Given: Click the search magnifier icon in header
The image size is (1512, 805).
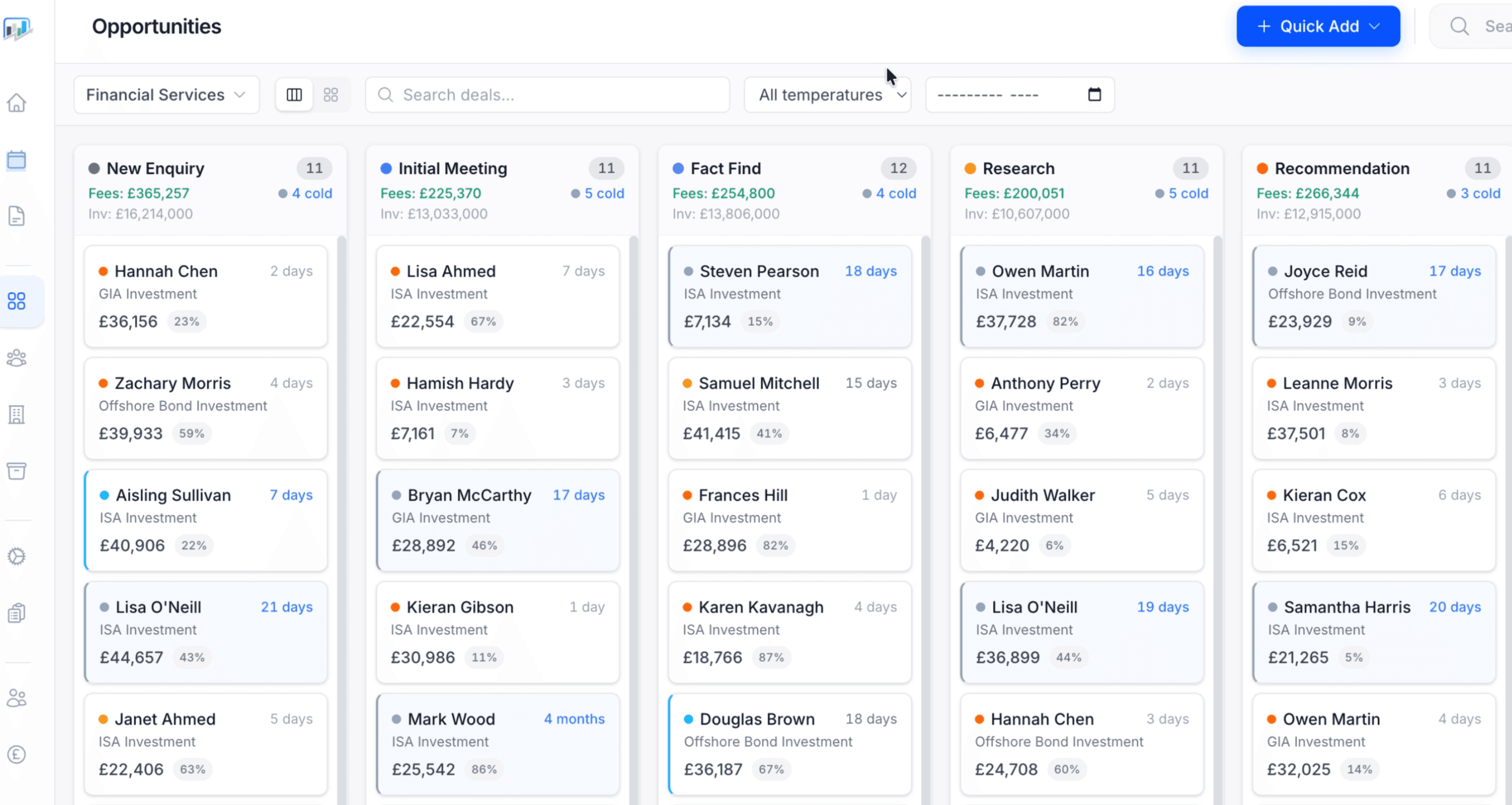Looking at the screenshot, I should point(1459,27).
